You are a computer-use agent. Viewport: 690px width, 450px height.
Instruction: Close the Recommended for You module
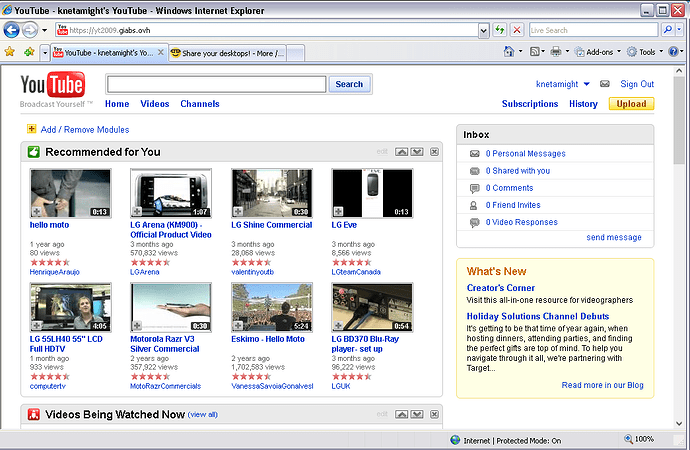click(x=434, y=152)
